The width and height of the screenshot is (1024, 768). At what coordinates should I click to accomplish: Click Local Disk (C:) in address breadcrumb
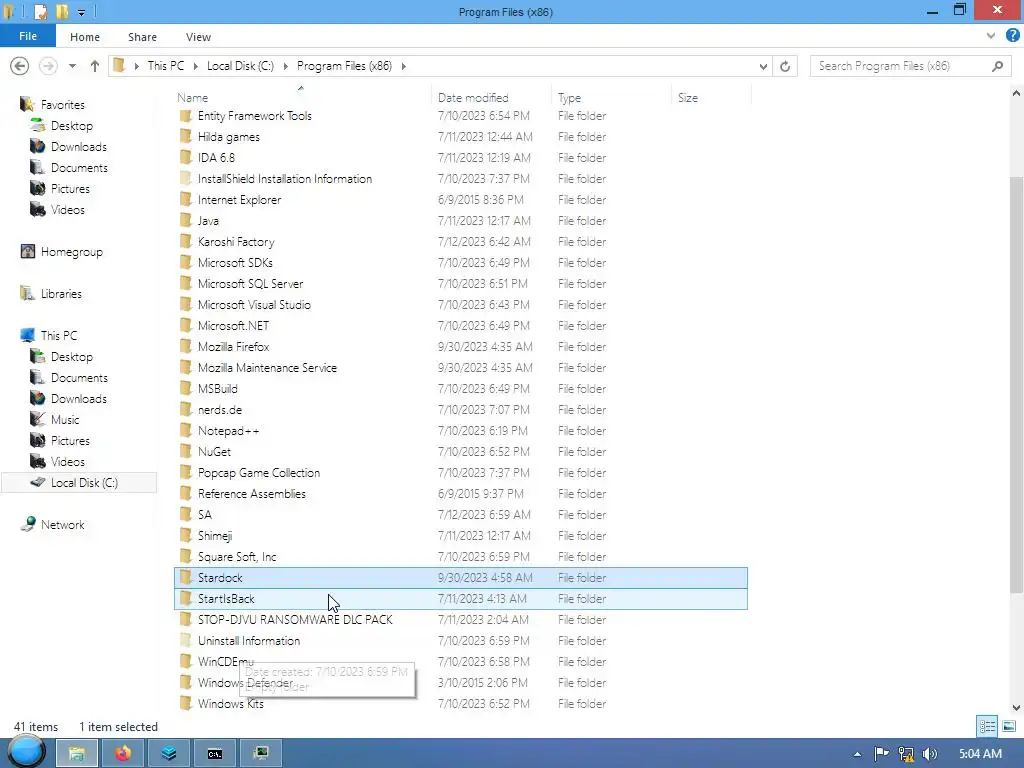click(240, 66)
